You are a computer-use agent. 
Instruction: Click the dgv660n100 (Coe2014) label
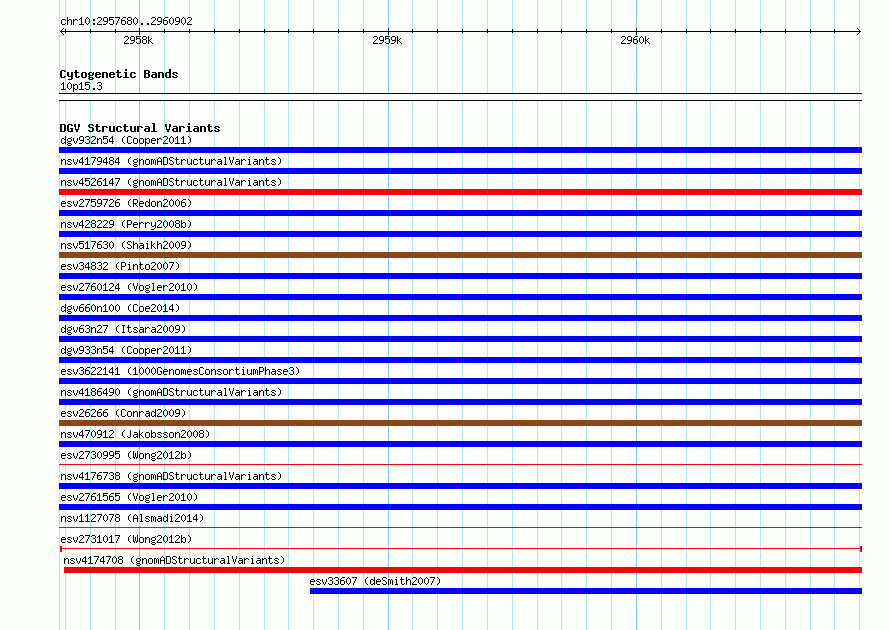120,308
